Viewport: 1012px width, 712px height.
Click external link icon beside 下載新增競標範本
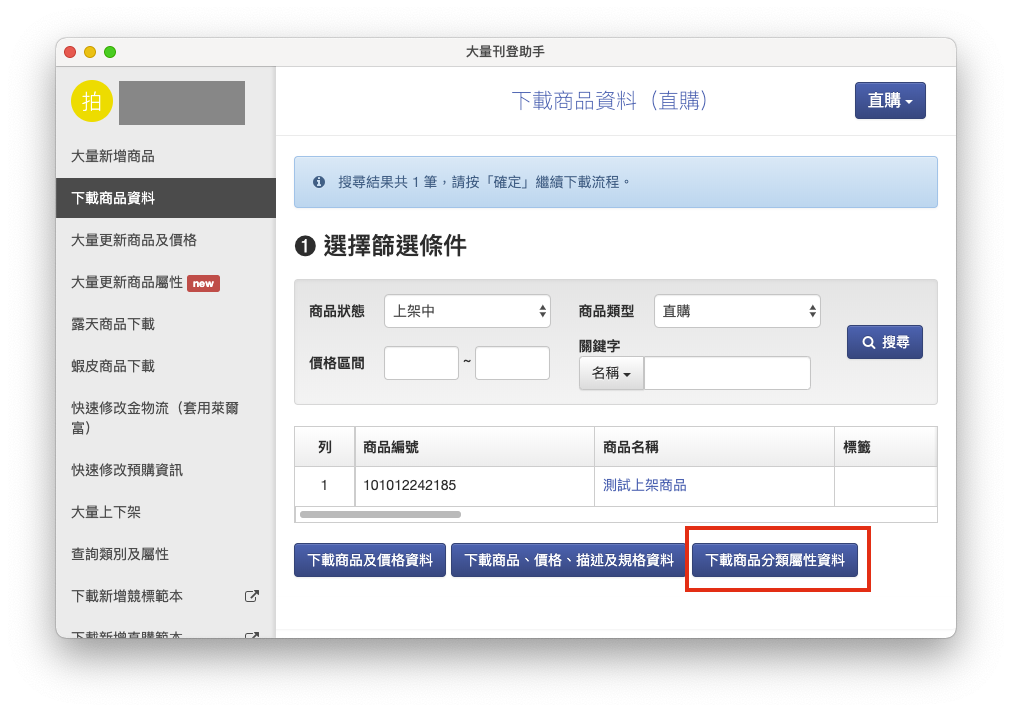click(252, 596)
